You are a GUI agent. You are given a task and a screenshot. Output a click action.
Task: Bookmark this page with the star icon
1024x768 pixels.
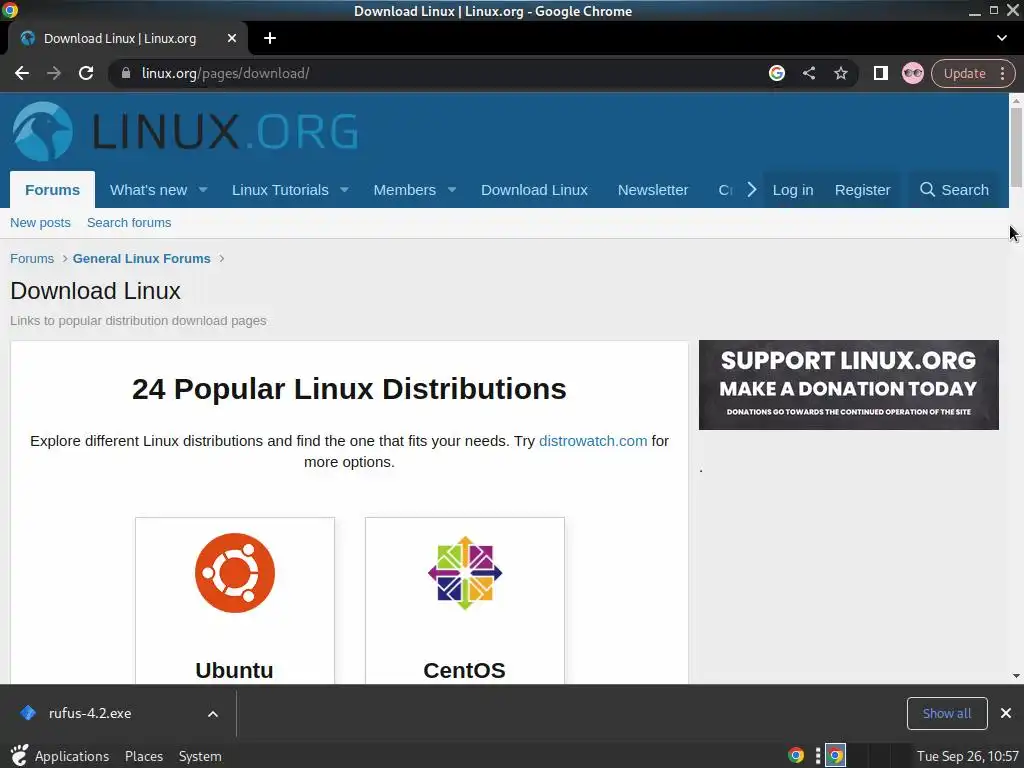840,73
